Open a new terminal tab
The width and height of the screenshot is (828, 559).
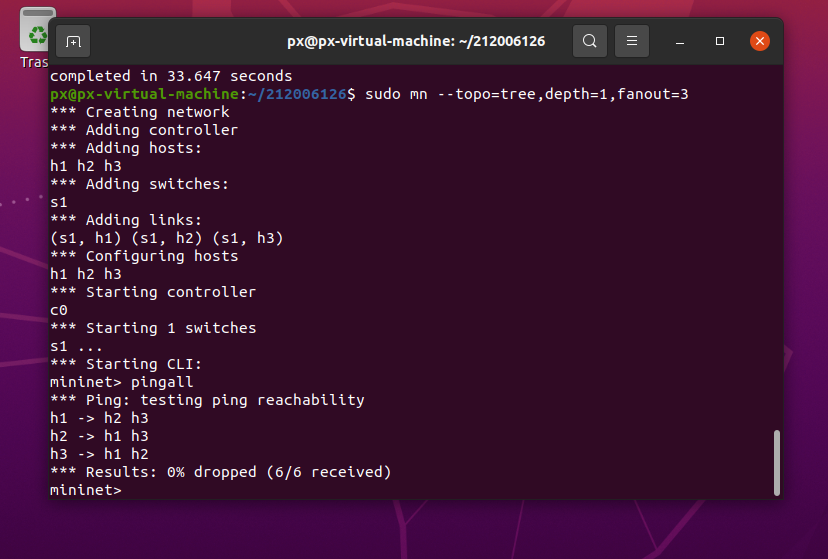point(73,41)
